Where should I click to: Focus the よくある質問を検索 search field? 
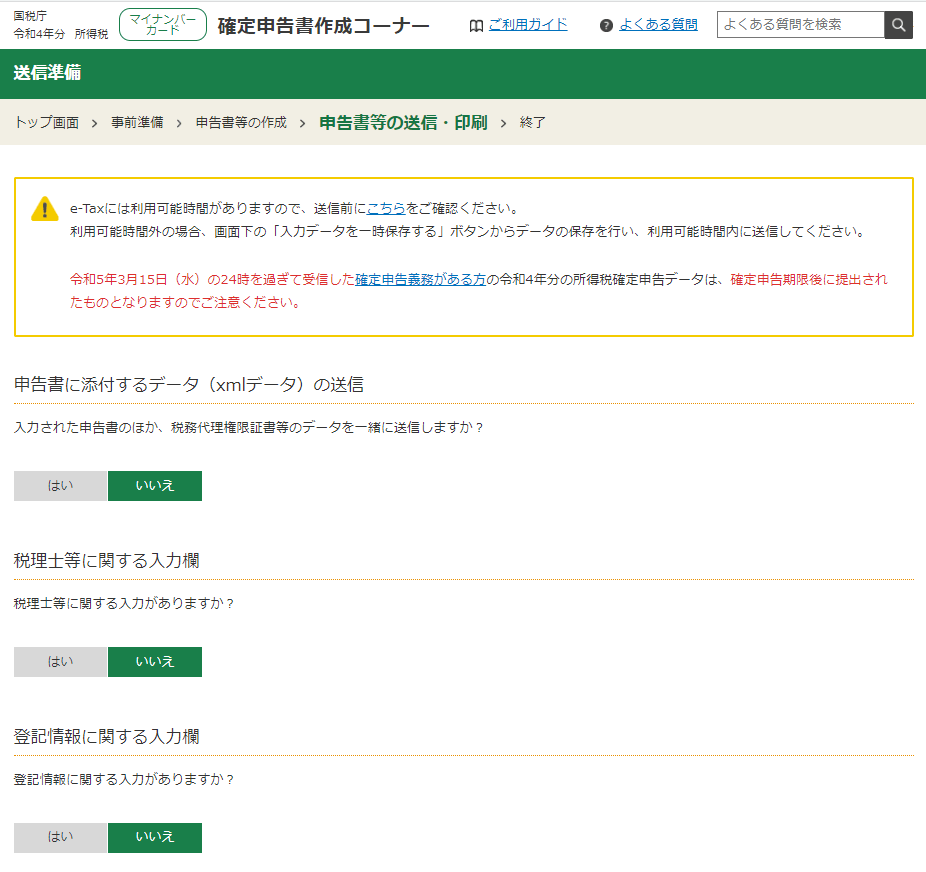click(x=801, y=25)
